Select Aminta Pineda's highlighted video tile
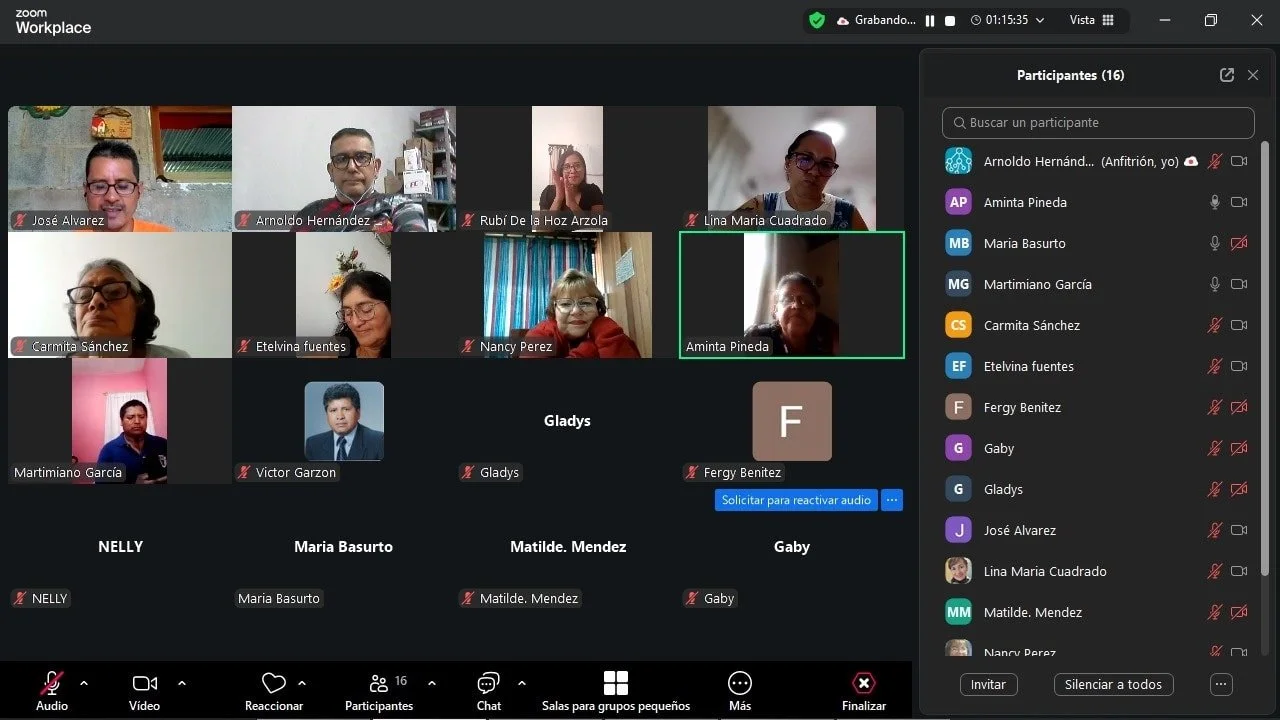This screenshot has height=720, width=1280. 792,295
